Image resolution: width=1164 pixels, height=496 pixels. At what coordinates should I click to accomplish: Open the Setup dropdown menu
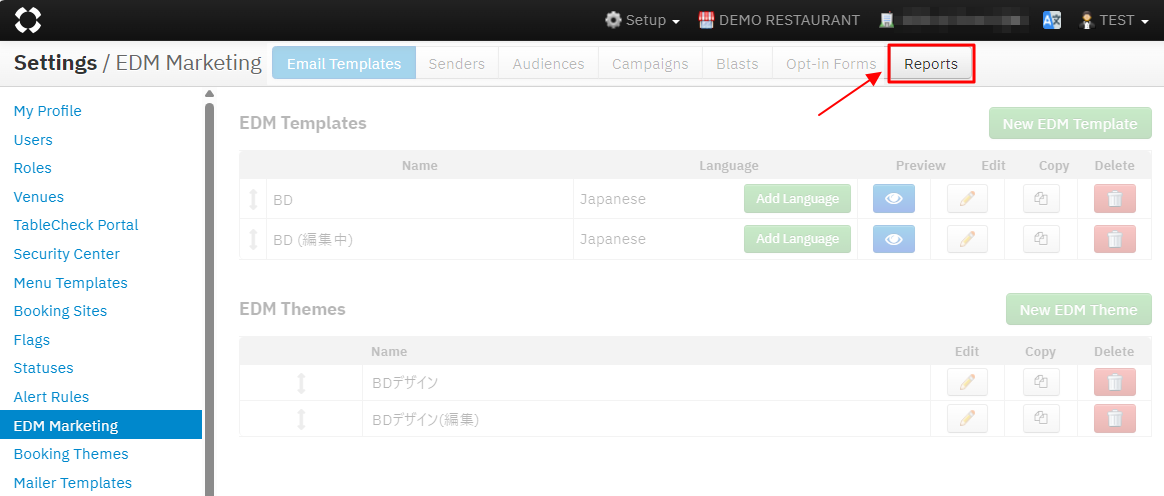(642, 20)
